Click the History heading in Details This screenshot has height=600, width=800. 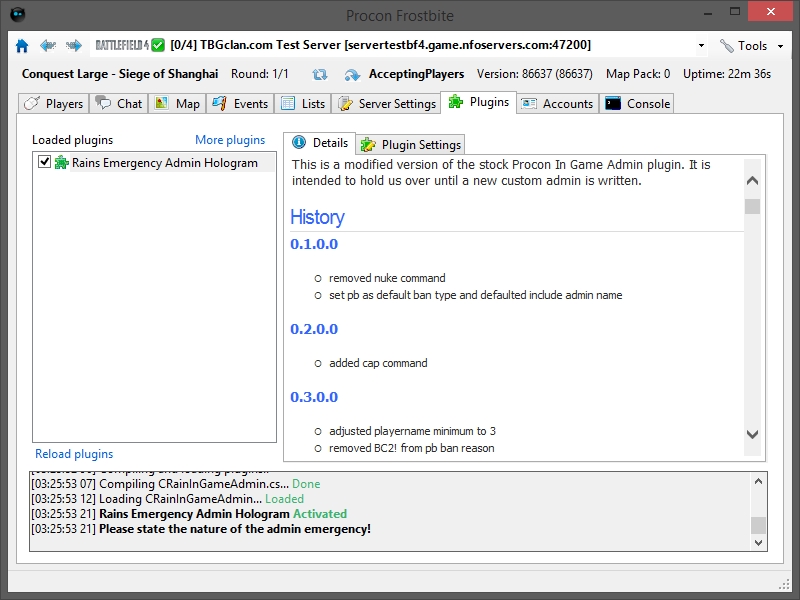317,217
